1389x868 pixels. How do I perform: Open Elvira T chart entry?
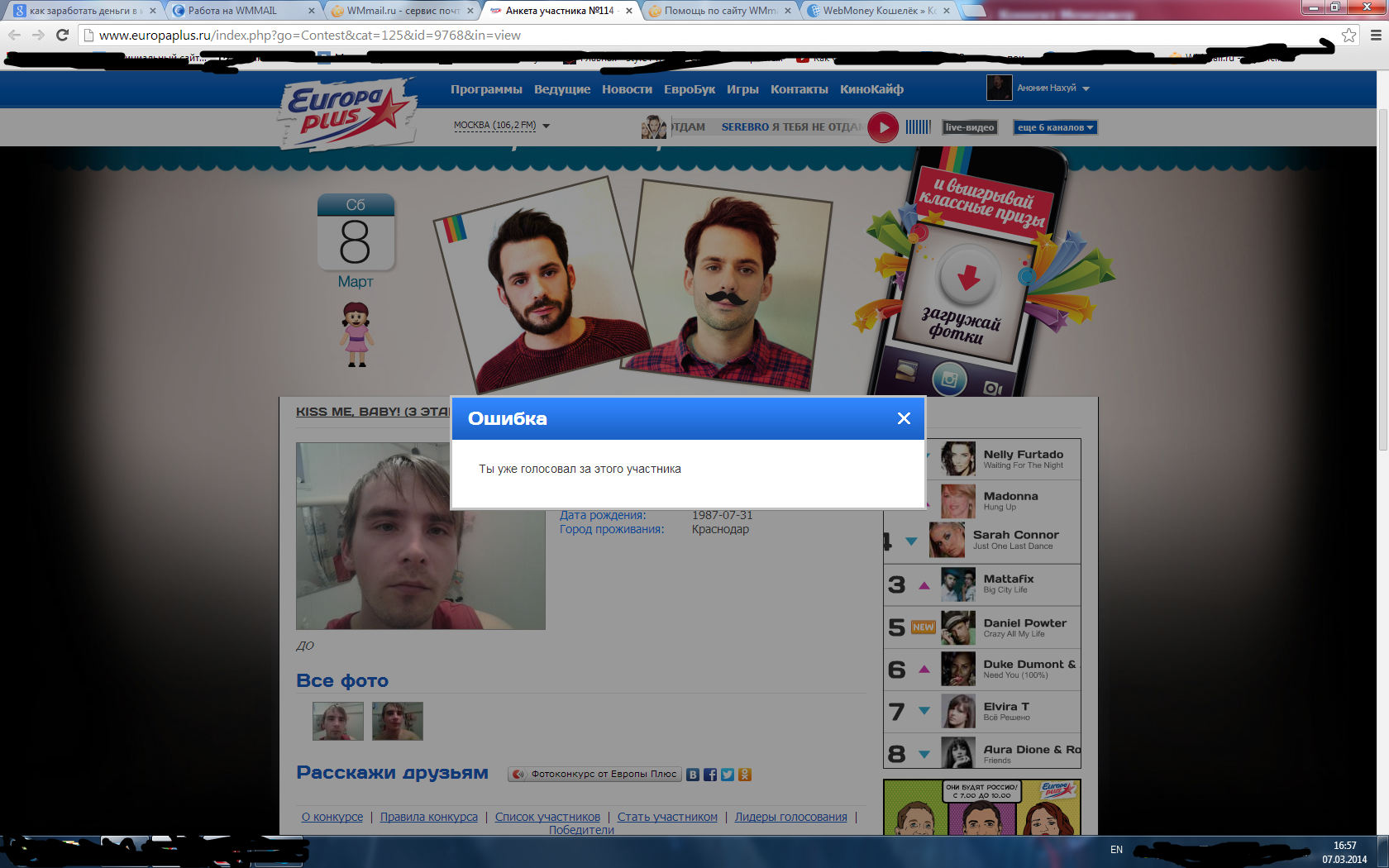pyautogui.click(x=982, y=712)
